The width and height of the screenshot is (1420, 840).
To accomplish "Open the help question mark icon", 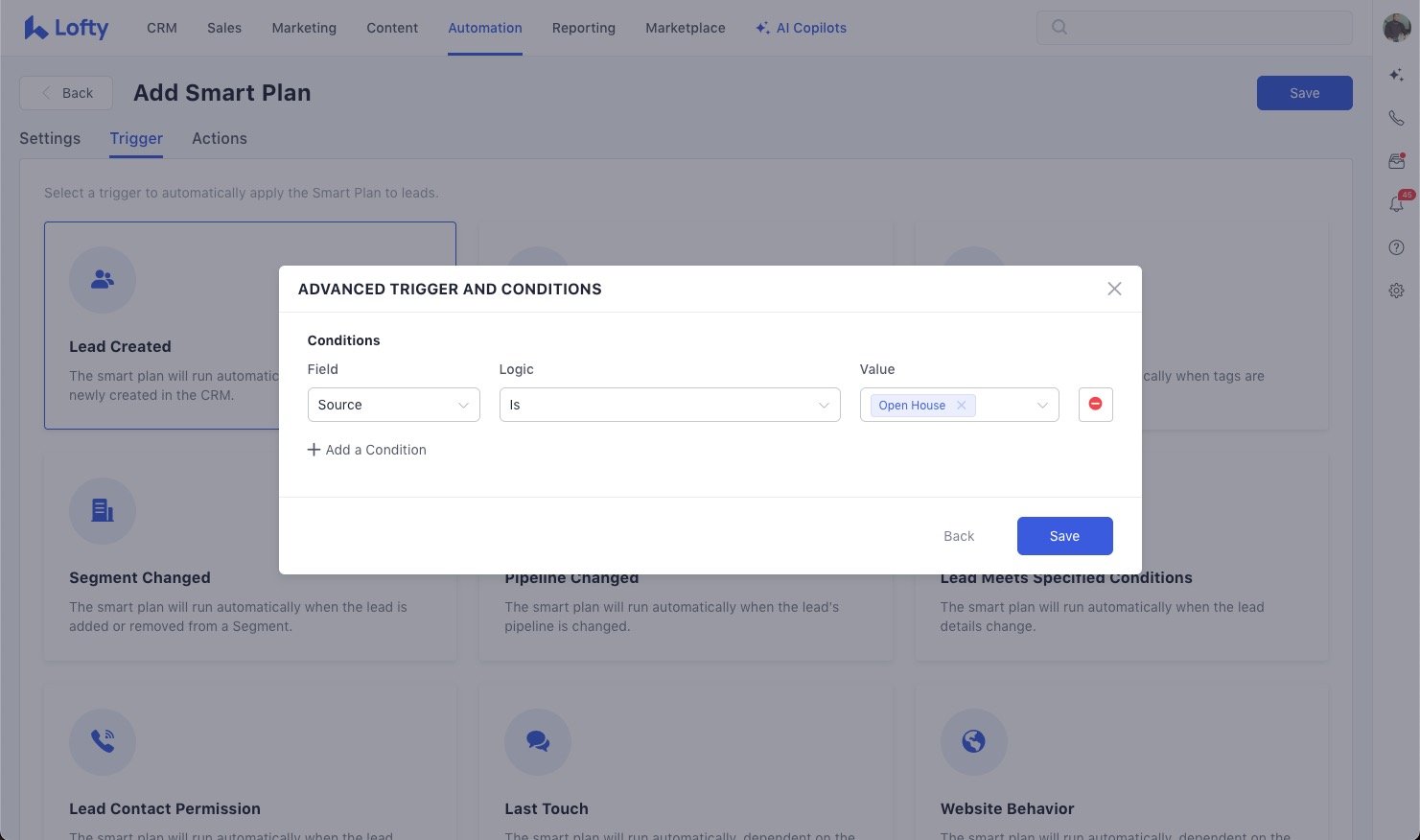I will point(1396,247).
